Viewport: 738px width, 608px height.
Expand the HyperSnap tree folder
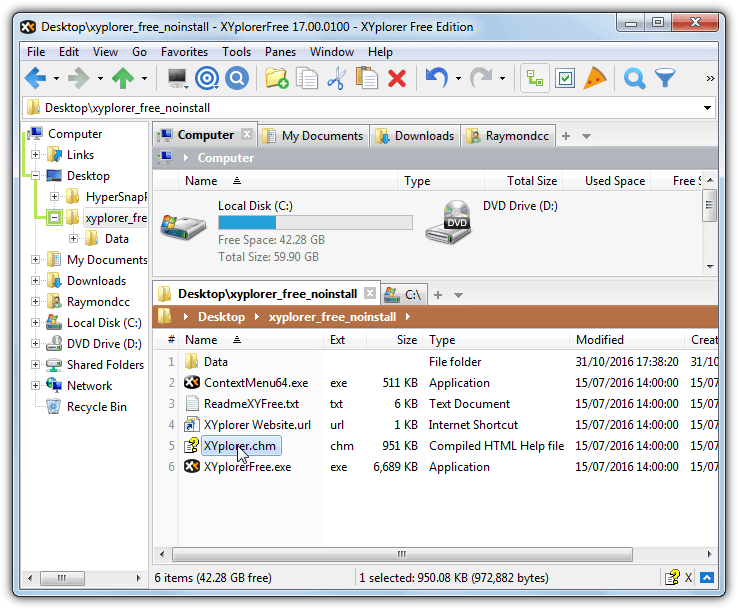point(55,196)
